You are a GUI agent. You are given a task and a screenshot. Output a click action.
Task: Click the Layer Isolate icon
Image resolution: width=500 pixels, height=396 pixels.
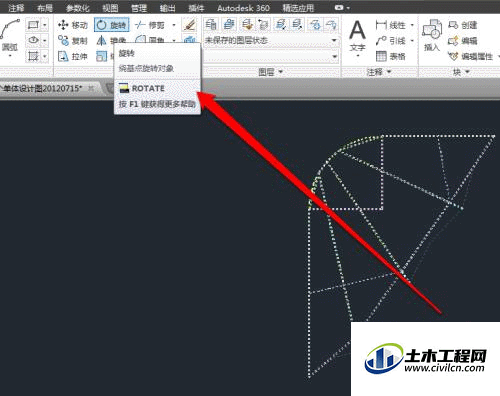coord(281,25)
